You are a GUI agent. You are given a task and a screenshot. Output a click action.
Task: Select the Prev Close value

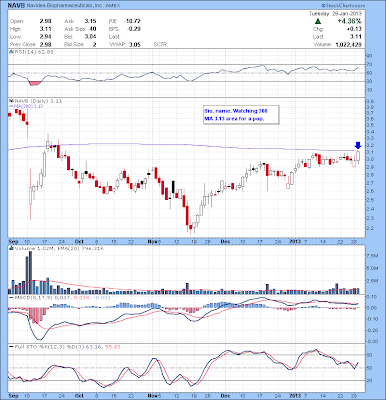pyautogui.click(x=45, y=44)
